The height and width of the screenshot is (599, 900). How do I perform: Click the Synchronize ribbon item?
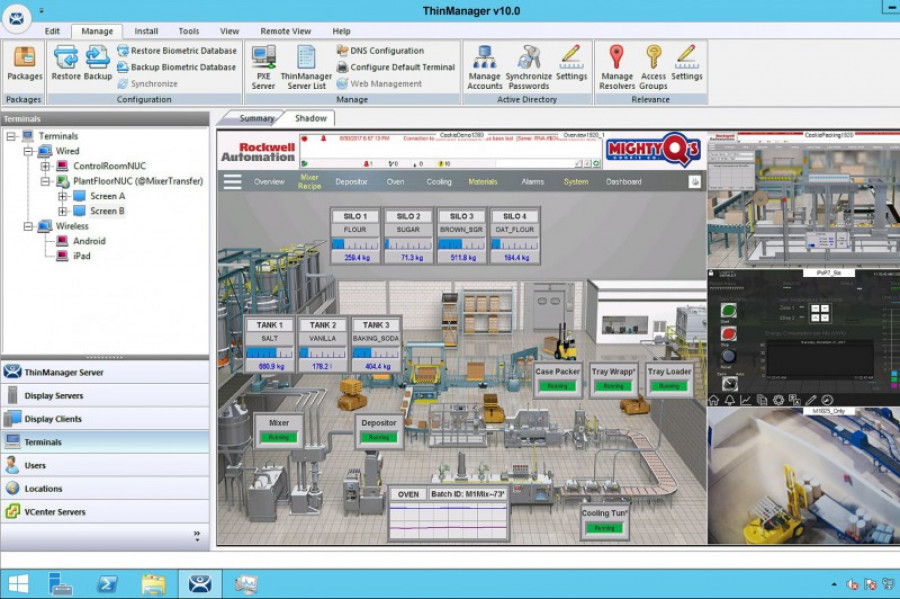coord(148,84)
